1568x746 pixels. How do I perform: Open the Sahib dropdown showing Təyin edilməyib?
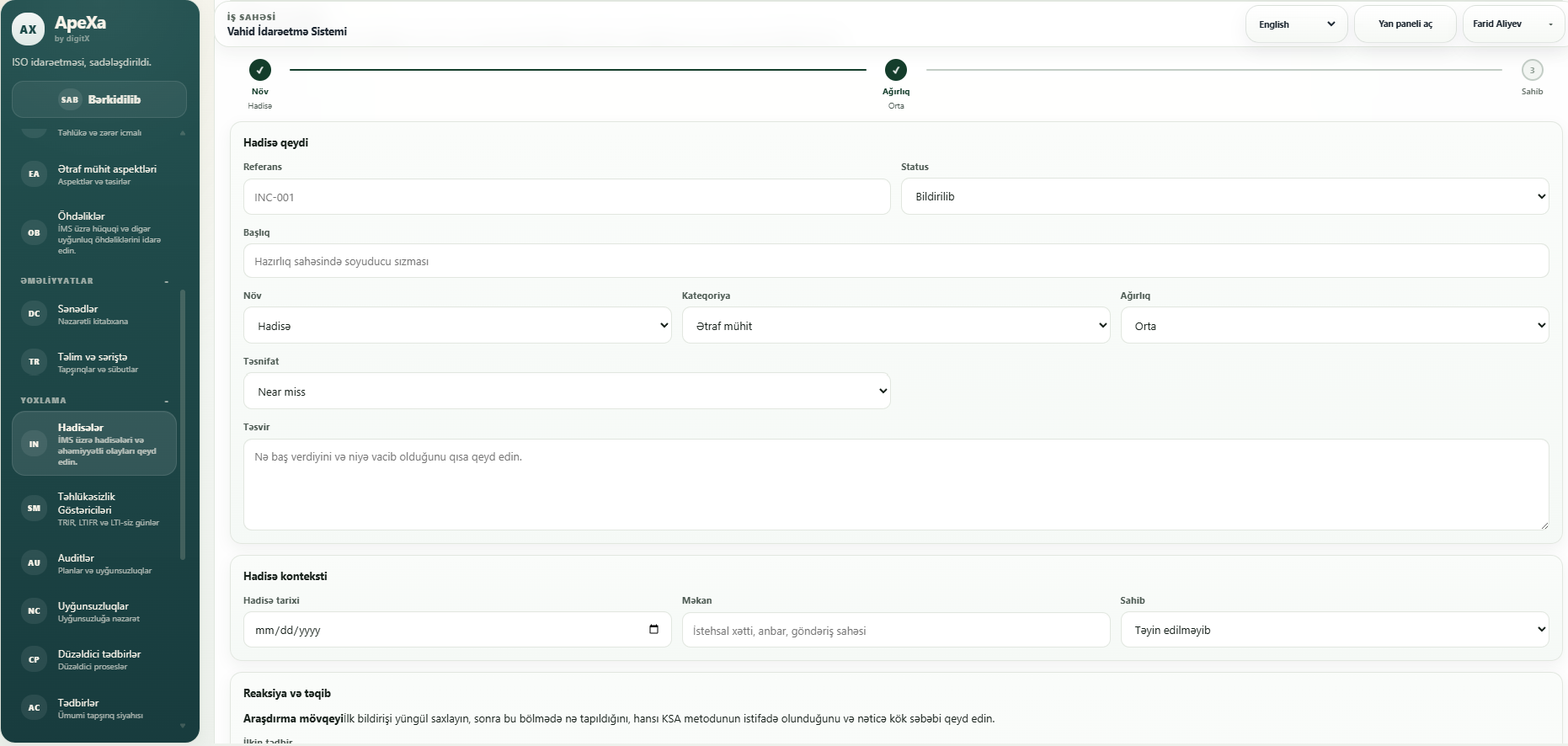point(1334,629)
